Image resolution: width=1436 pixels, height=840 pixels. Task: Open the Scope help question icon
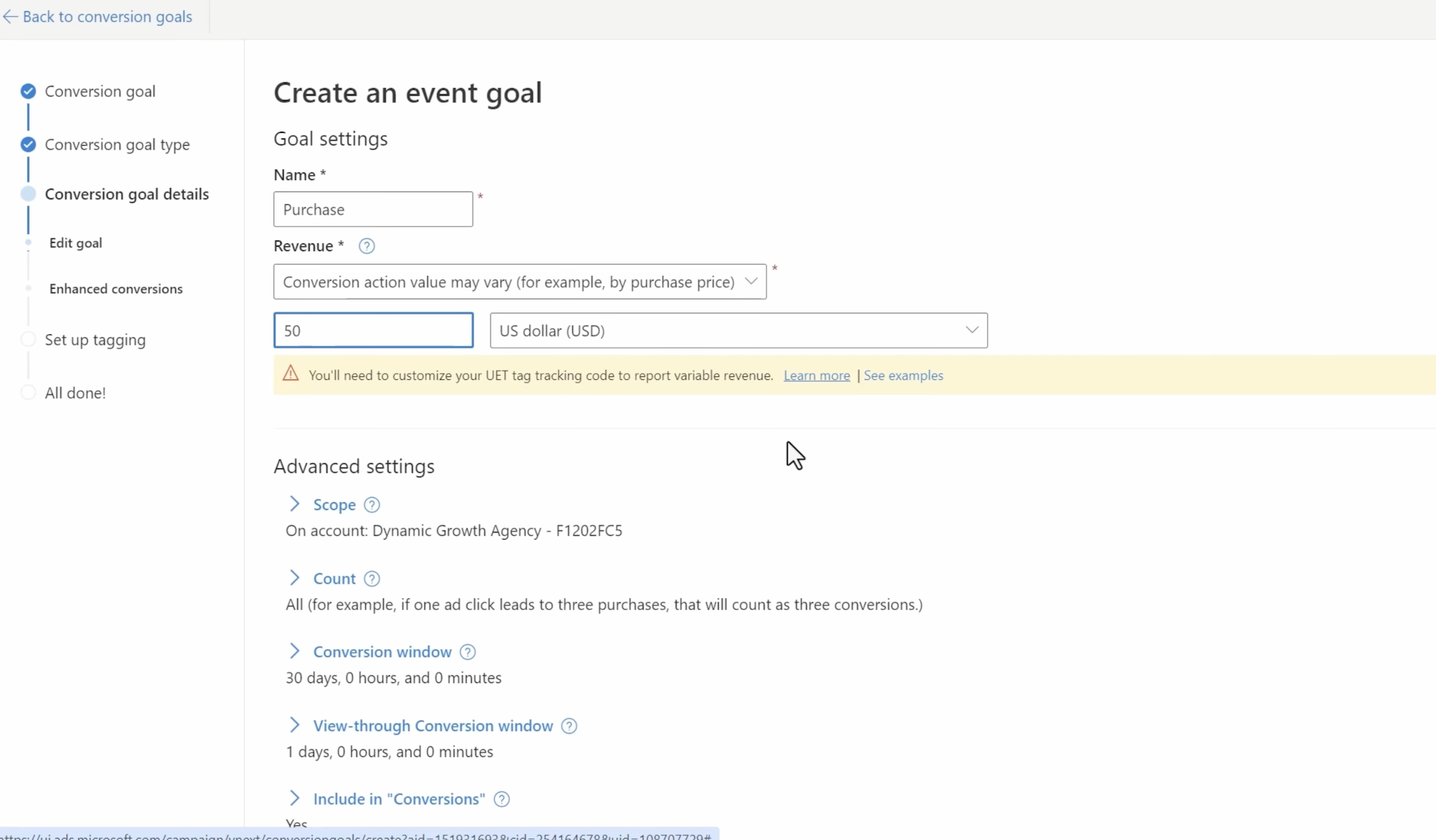pyautogui.click(x=372, y=505)
